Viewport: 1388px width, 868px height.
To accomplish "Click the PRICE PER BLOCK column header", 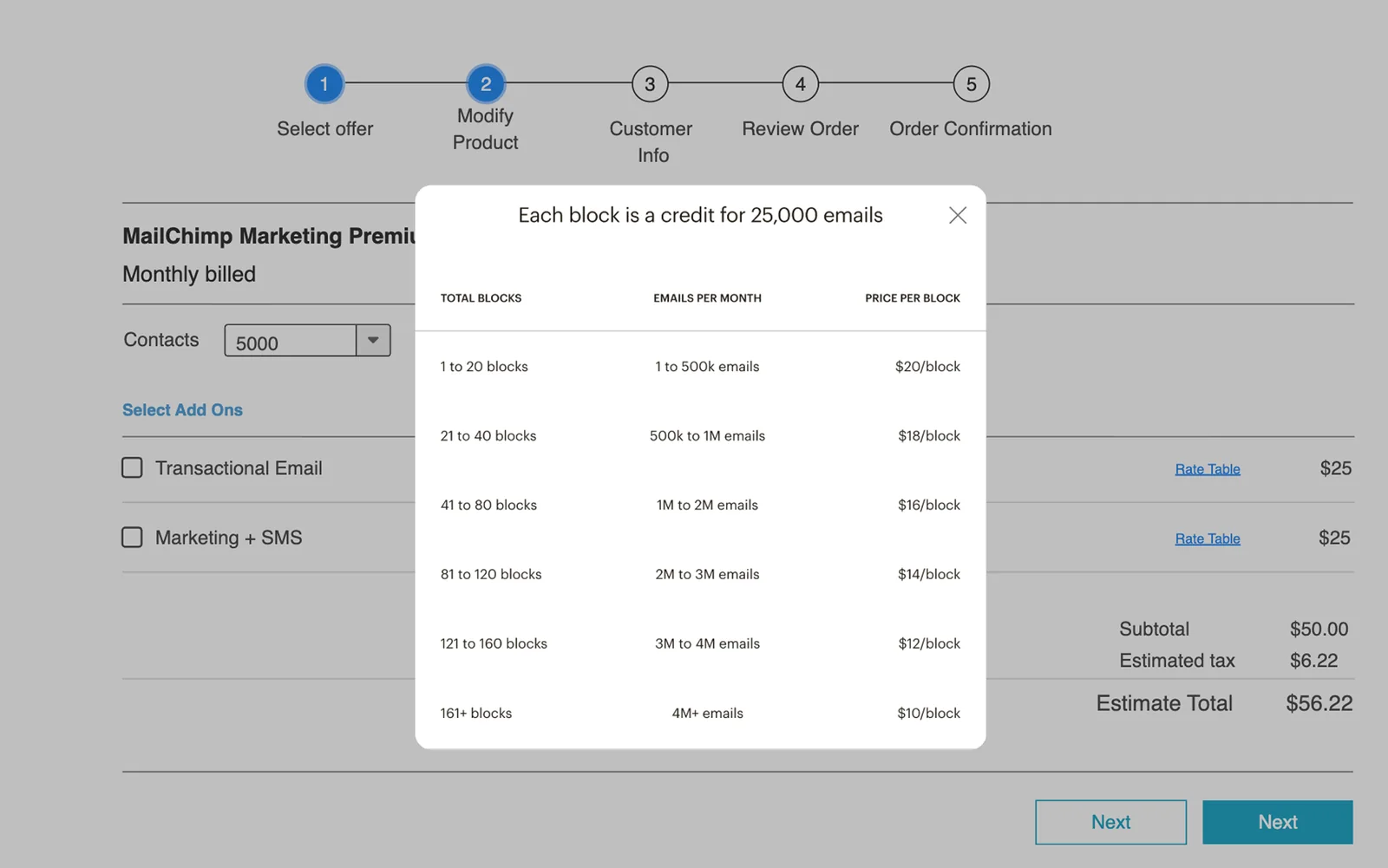I will (913, 298).
